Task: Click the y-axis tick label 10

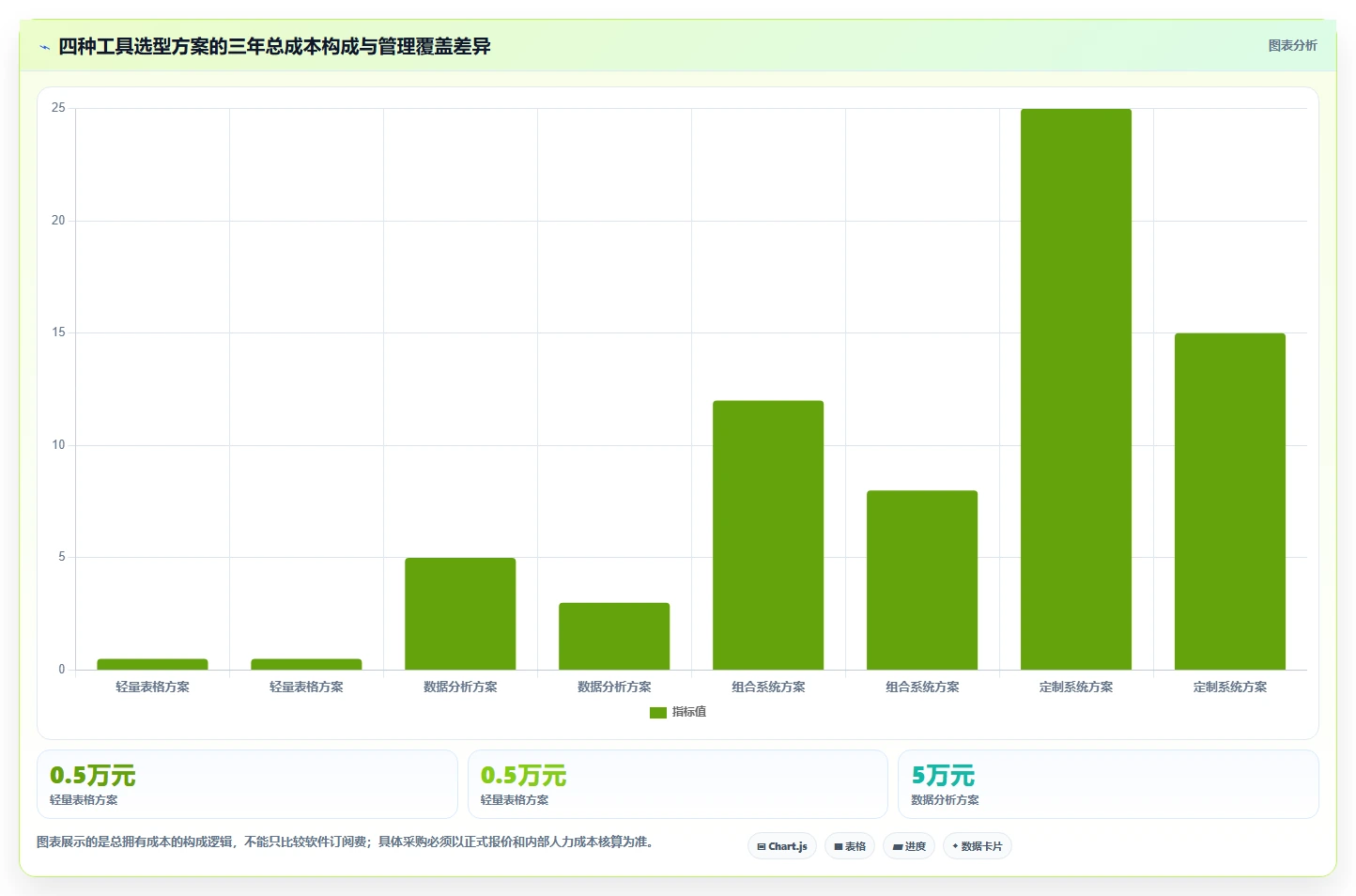Action: (x=58, y=445)
